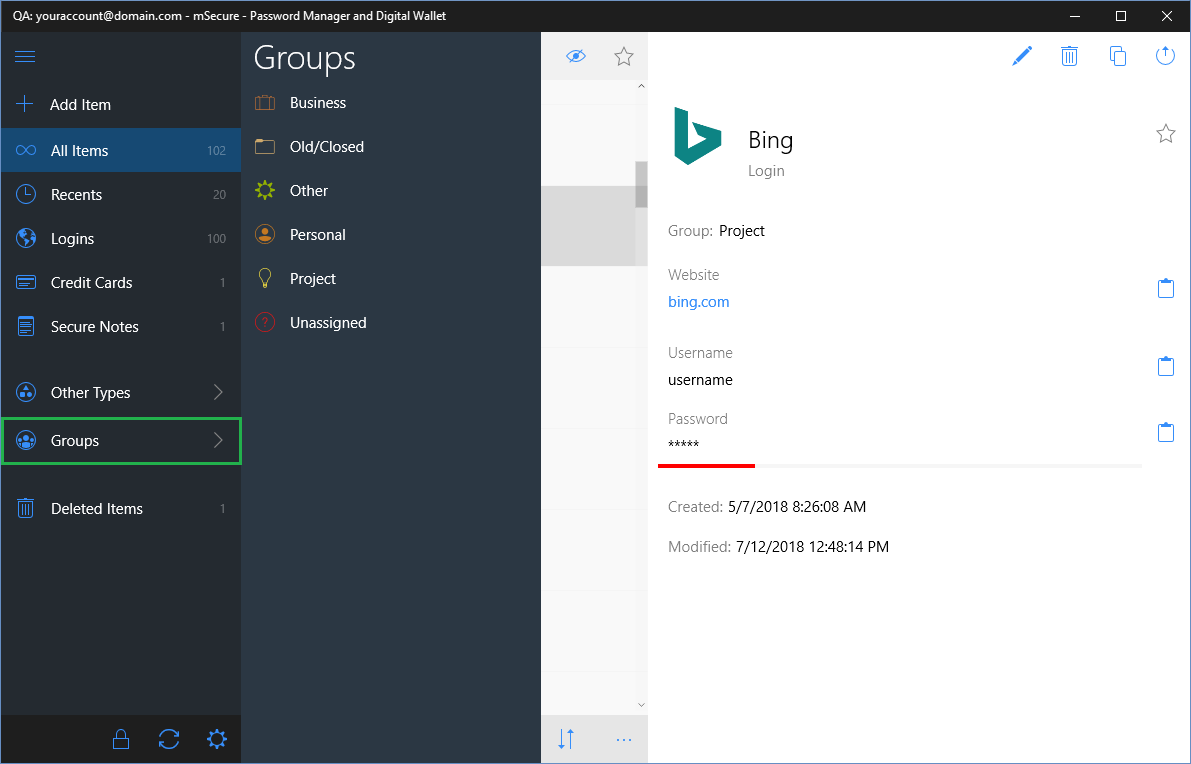This screenshot has height=764, width=1191.
Task: Click the password strength bar
Action: pos(900,466)
